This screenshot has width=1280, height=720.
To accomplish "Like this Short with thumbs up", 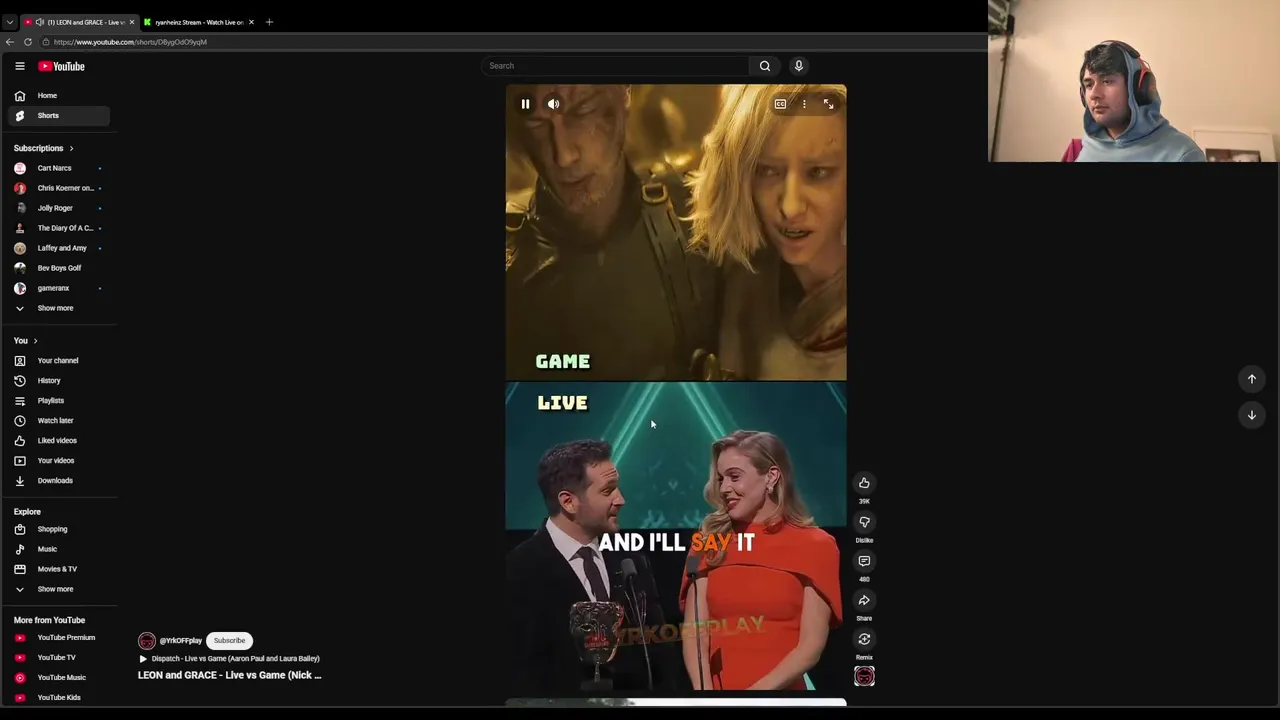I will tap(864, 483).
